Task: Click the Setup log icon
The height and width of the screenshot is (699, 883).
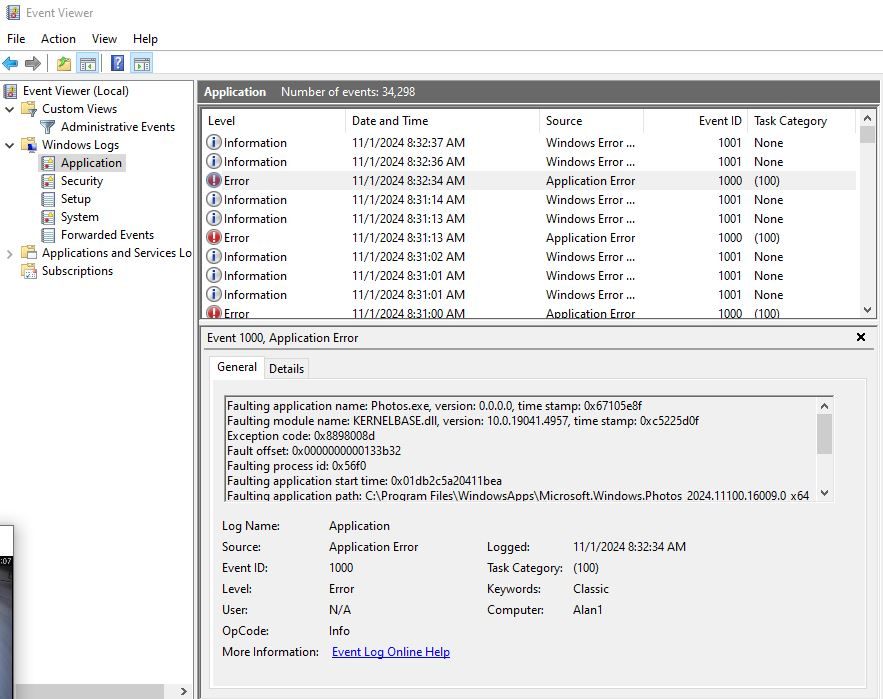Action: click(48, 199)
